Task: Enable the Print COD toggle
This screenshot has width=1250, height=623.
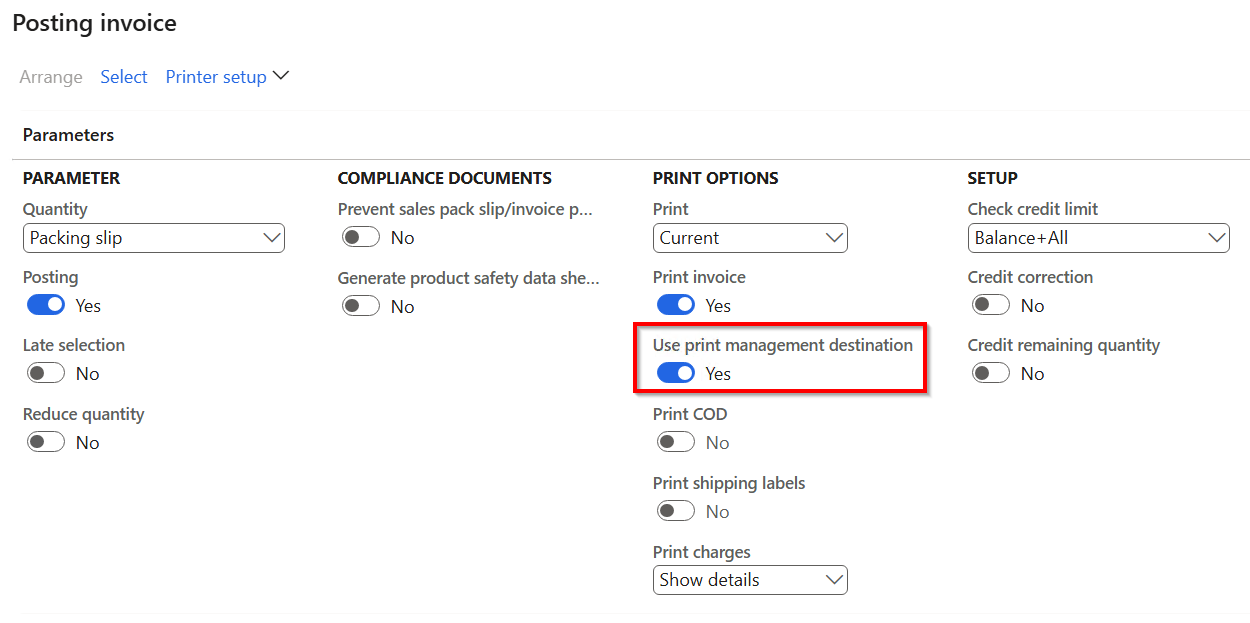Action: coord(676,442)
